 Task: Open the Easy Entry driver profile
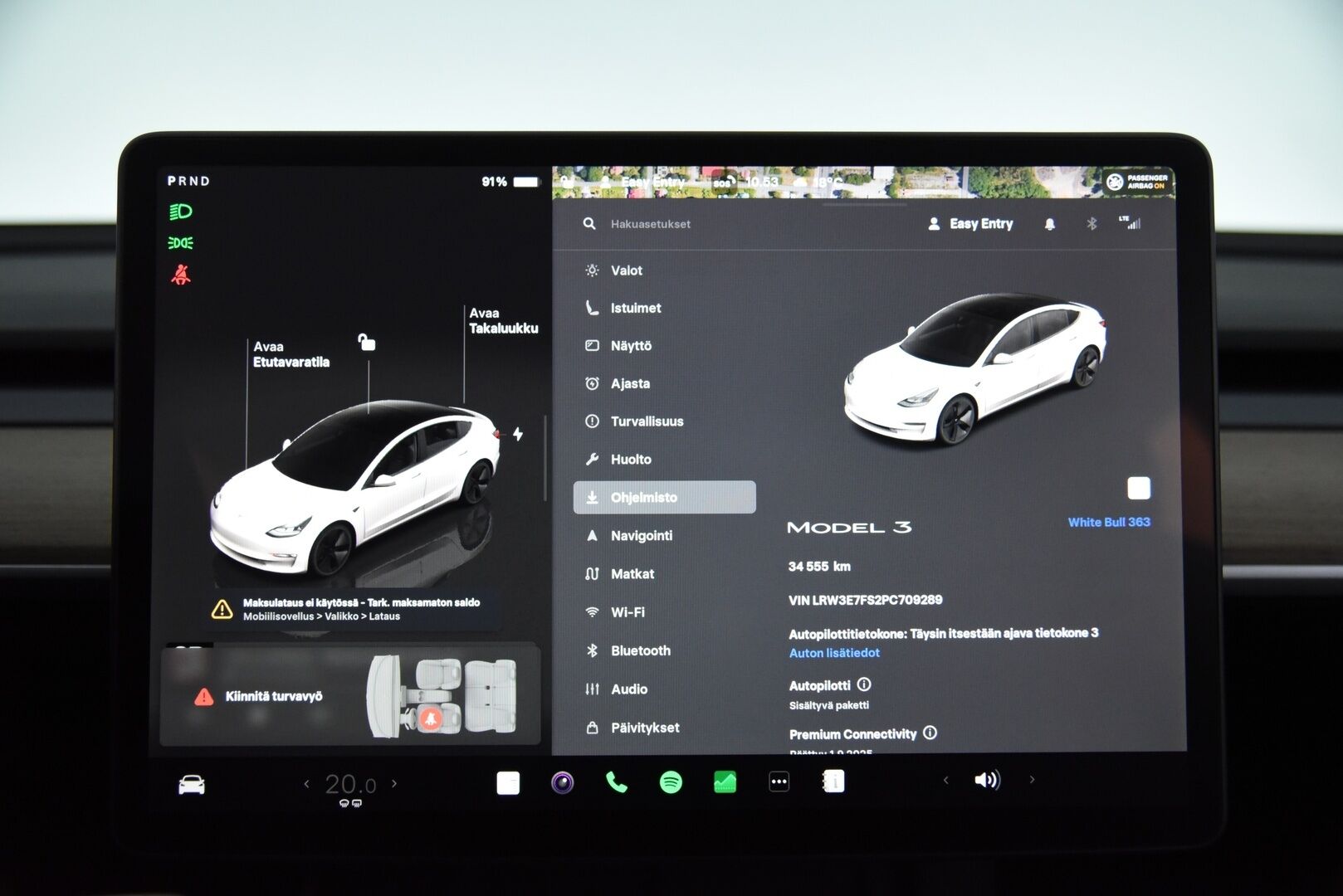click(970, 224)
